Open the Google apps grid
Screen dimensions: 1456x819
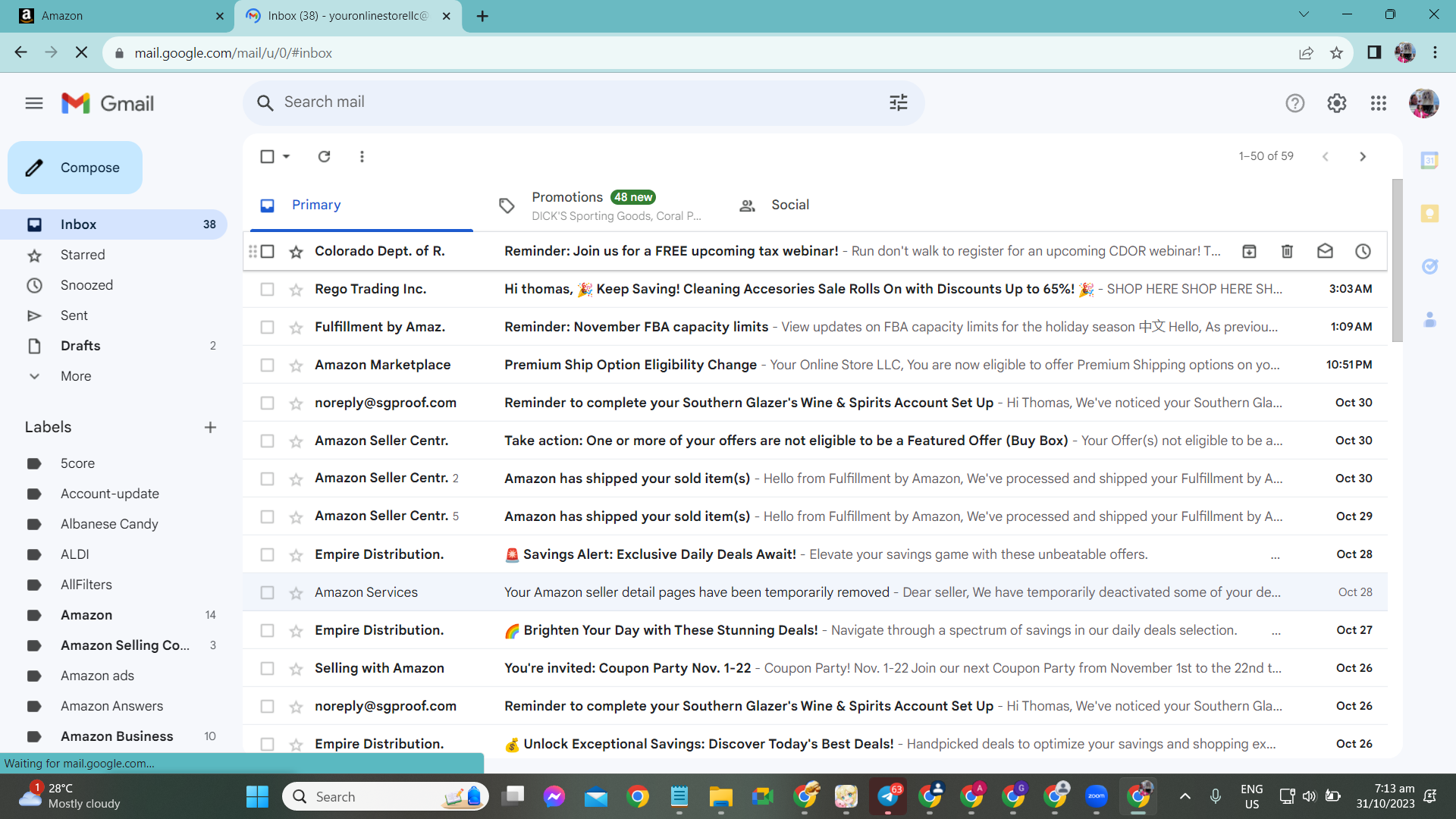pyautogui.click(x=1379, y=103)
